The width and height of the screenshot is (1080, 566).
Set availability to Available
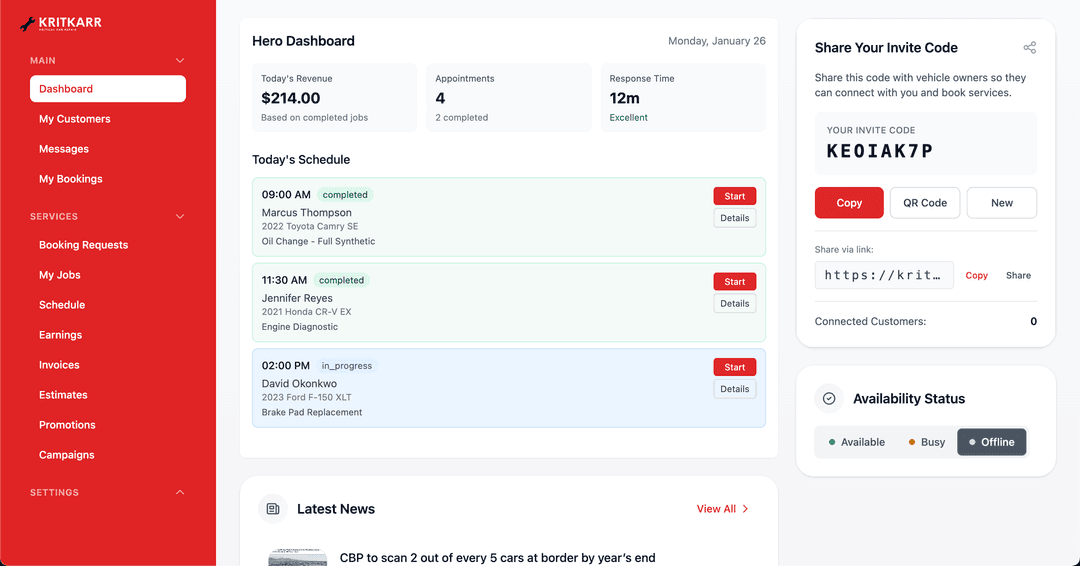[857, 442]
